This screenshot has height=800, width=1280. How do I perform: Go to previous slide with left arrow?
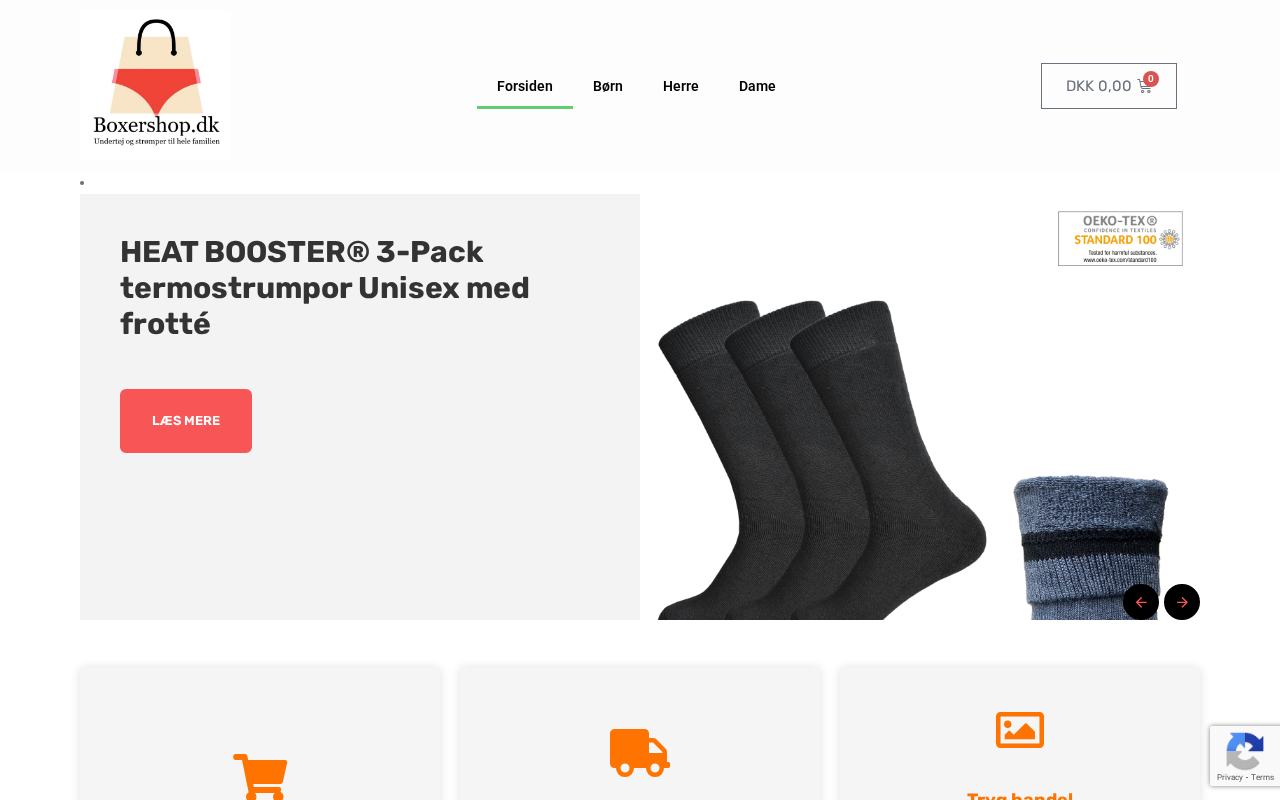point(1141,602)
